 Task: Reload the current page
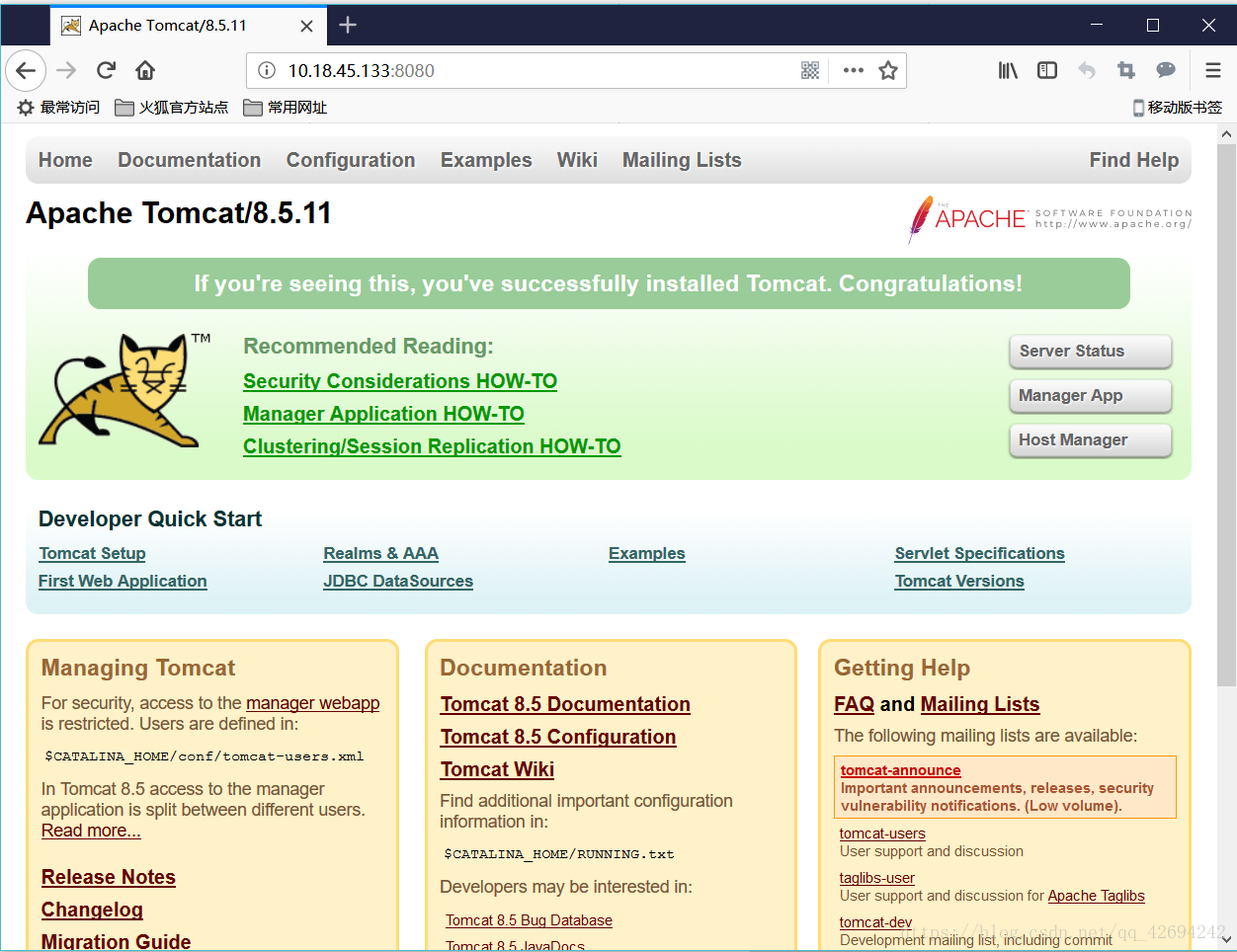[106, 70]
